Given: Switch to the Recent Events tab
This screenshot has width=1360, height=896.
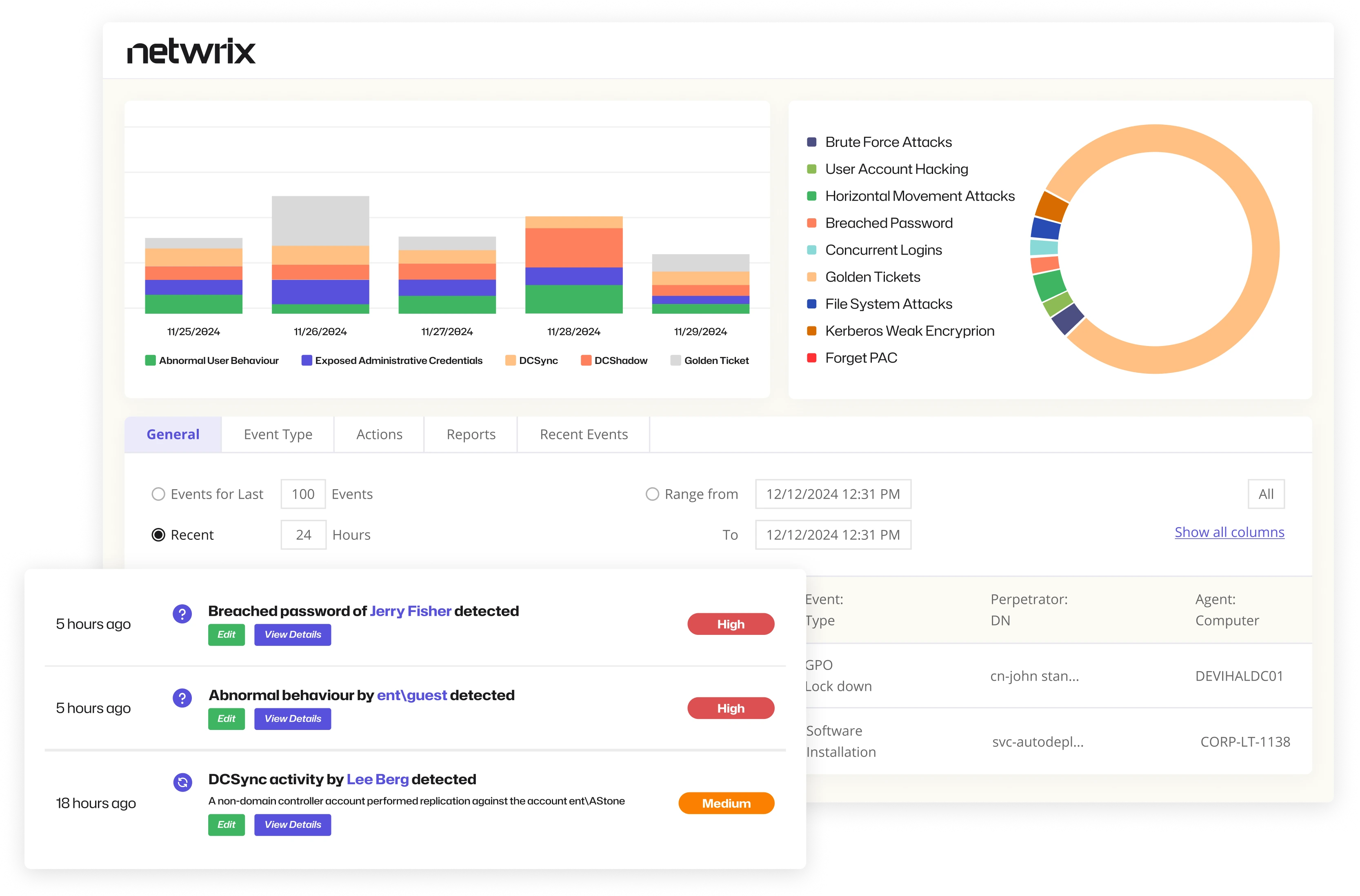Looking at the screenshot, I should tap(584, 434).
